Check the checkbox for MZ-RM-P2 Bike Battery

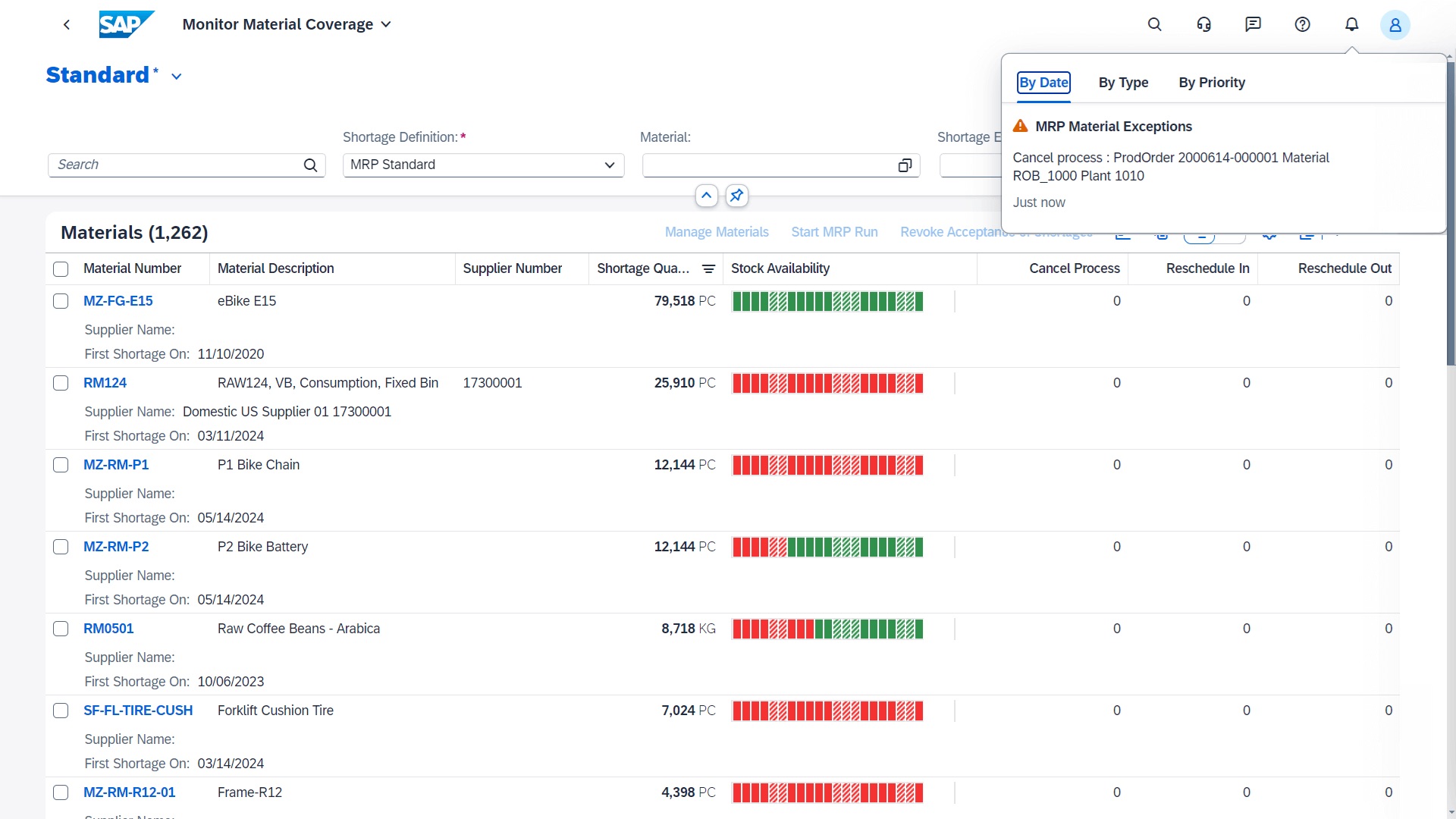[61, 546]
